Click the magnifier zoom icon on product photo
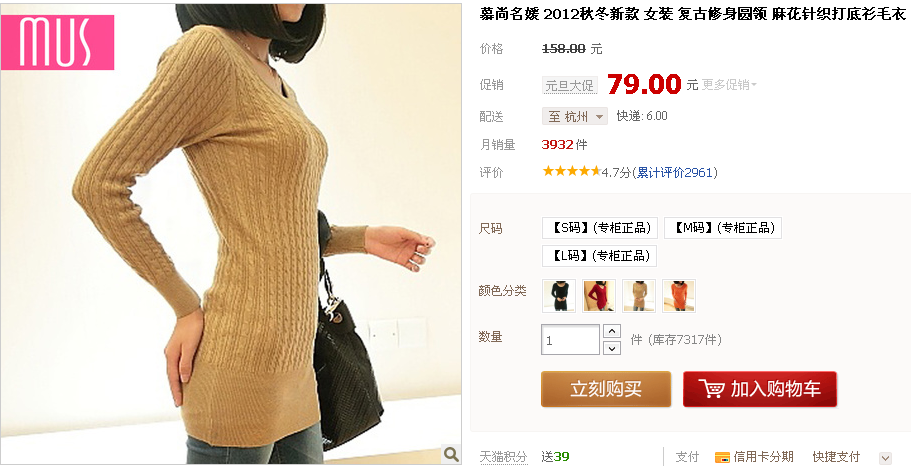Viewport: 911px width, 467px height. point(451,454)
